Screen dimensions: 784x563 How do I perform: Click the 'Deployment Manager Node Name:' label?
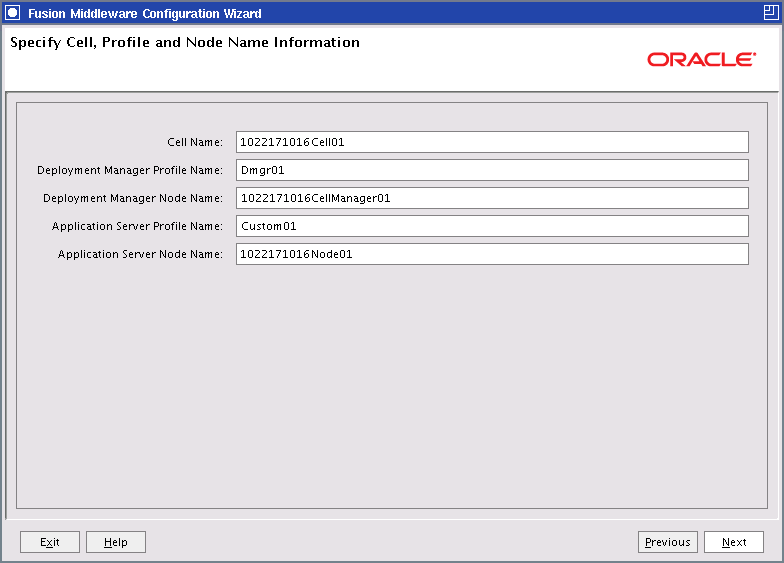[133, 198]
